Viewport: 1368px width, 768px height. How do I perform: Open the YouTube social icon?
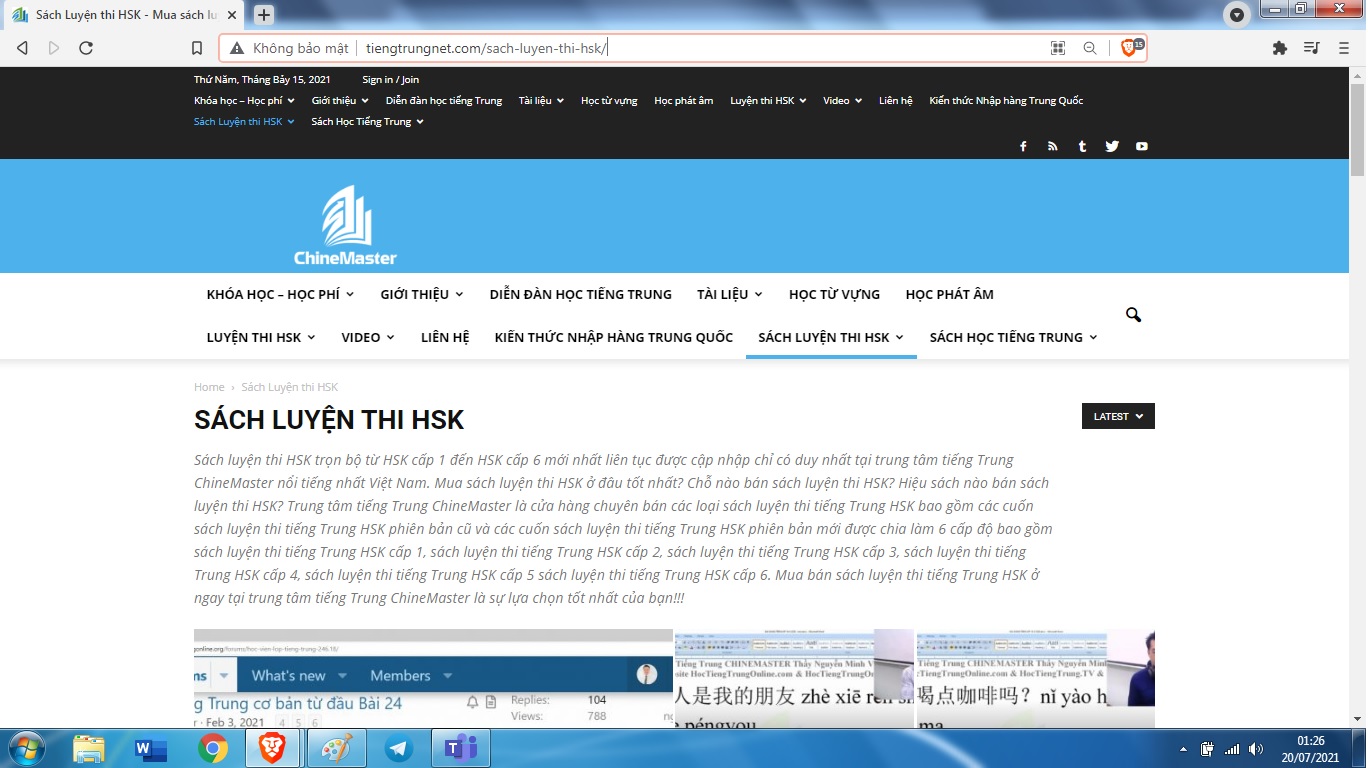[1142, 146]
